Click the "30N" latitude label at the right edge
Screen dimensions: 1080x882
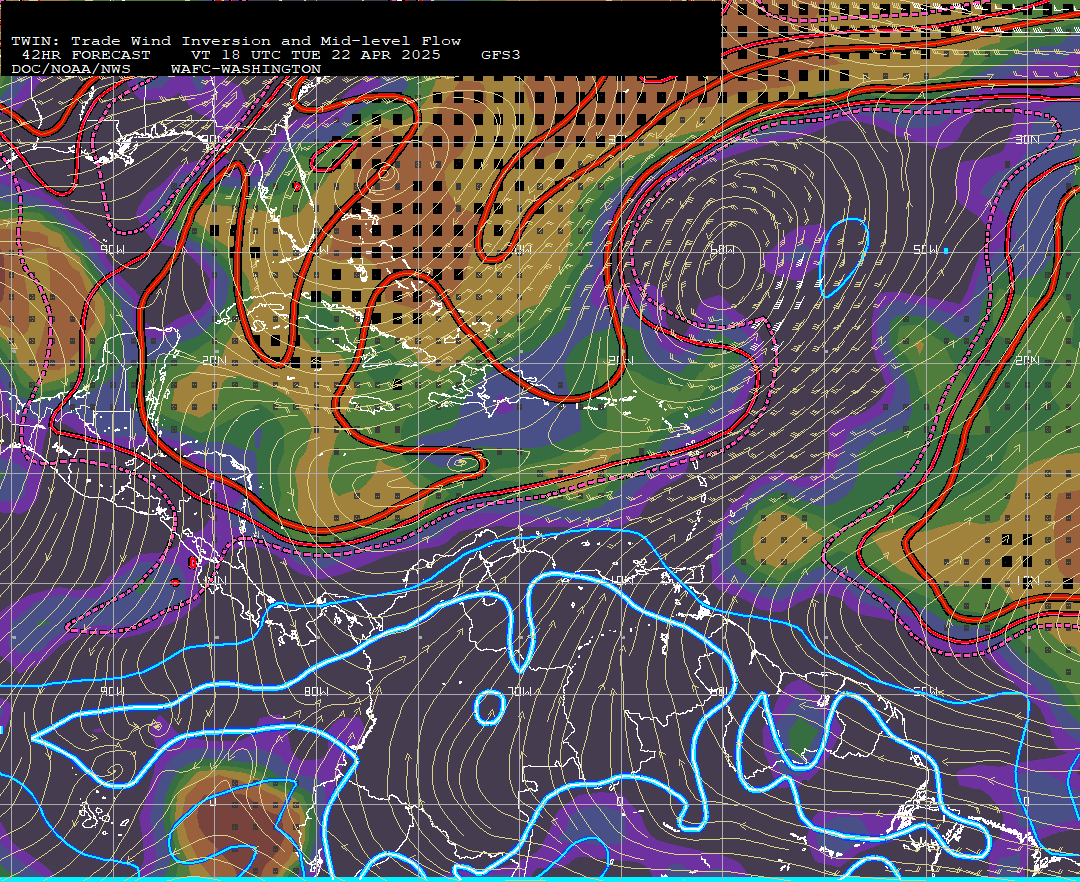point(1028,140)
